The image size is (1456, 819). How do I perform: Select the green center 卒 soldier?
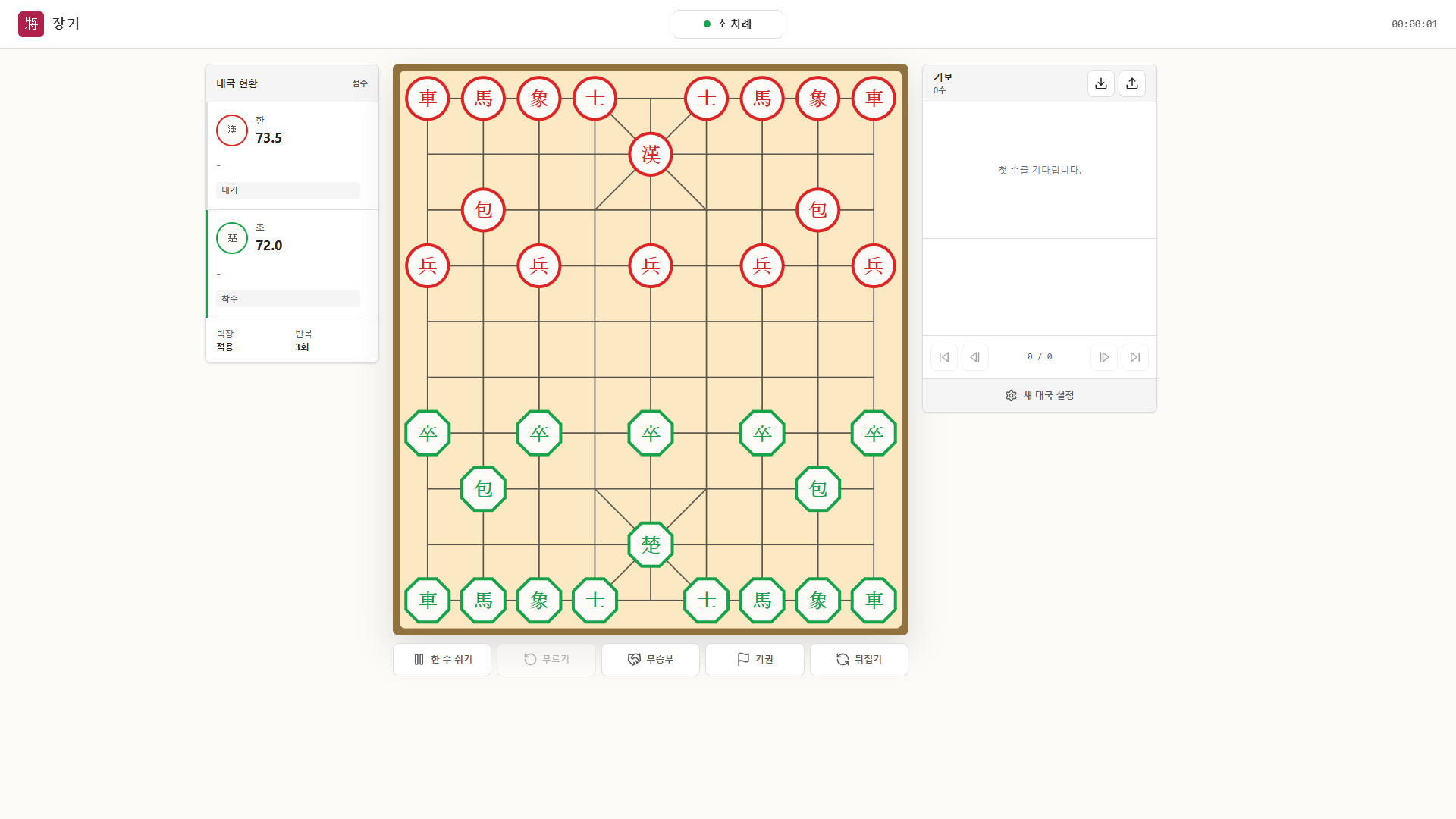point(651,433)
